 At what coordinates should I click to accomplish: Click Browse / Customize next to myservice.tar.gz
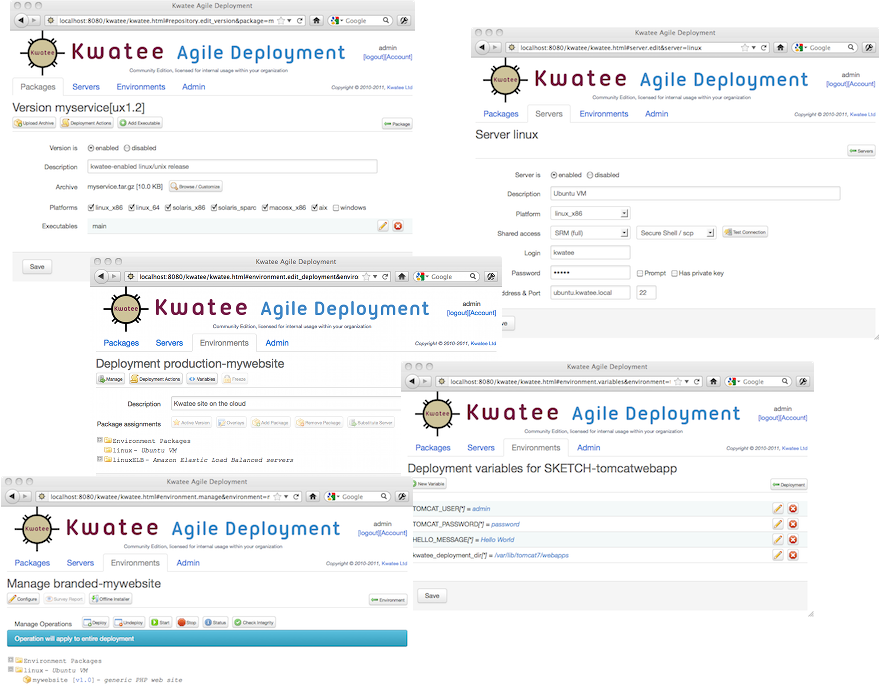(x=195, y=187)
